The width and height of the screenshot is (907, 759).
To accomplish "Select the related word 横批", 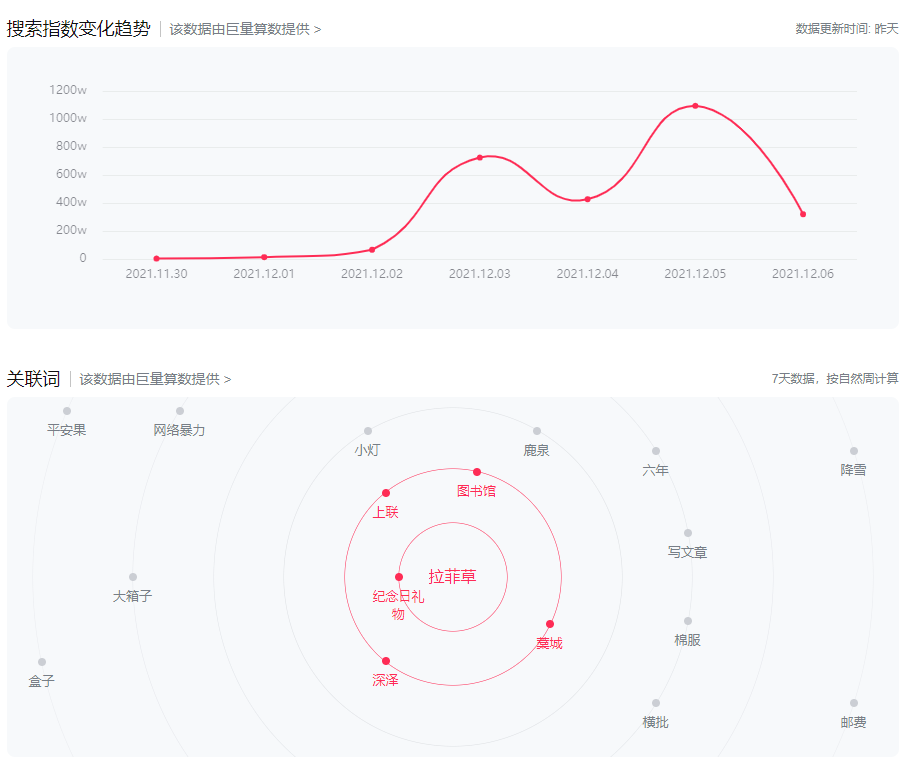I will pyautogui.click(x=655, y=723).
